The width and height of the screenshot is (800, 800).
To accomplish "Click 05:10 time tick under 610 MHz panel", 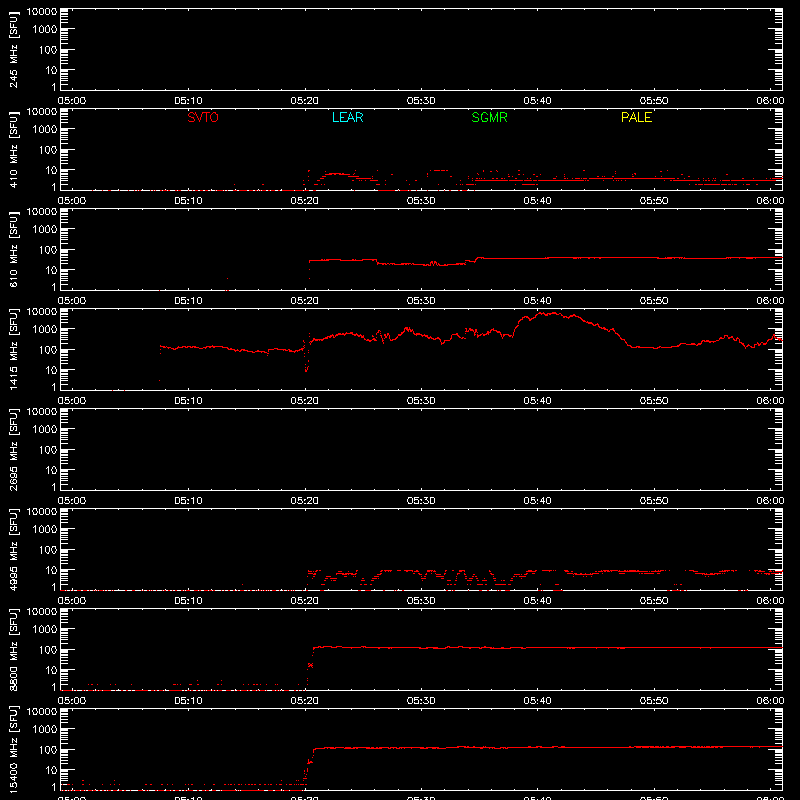I will point(188,301).
